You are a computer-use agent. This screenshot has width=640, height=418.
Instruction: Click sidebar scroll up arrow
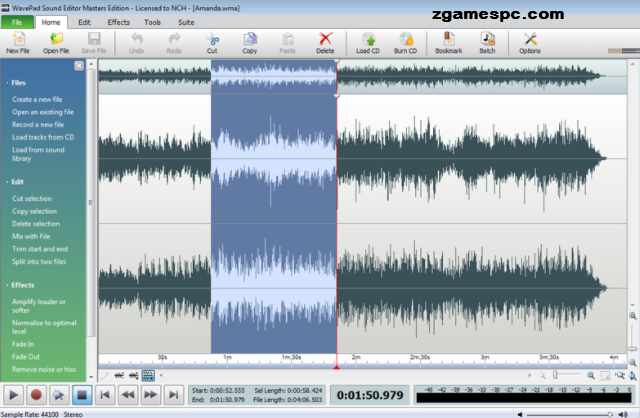91,64
